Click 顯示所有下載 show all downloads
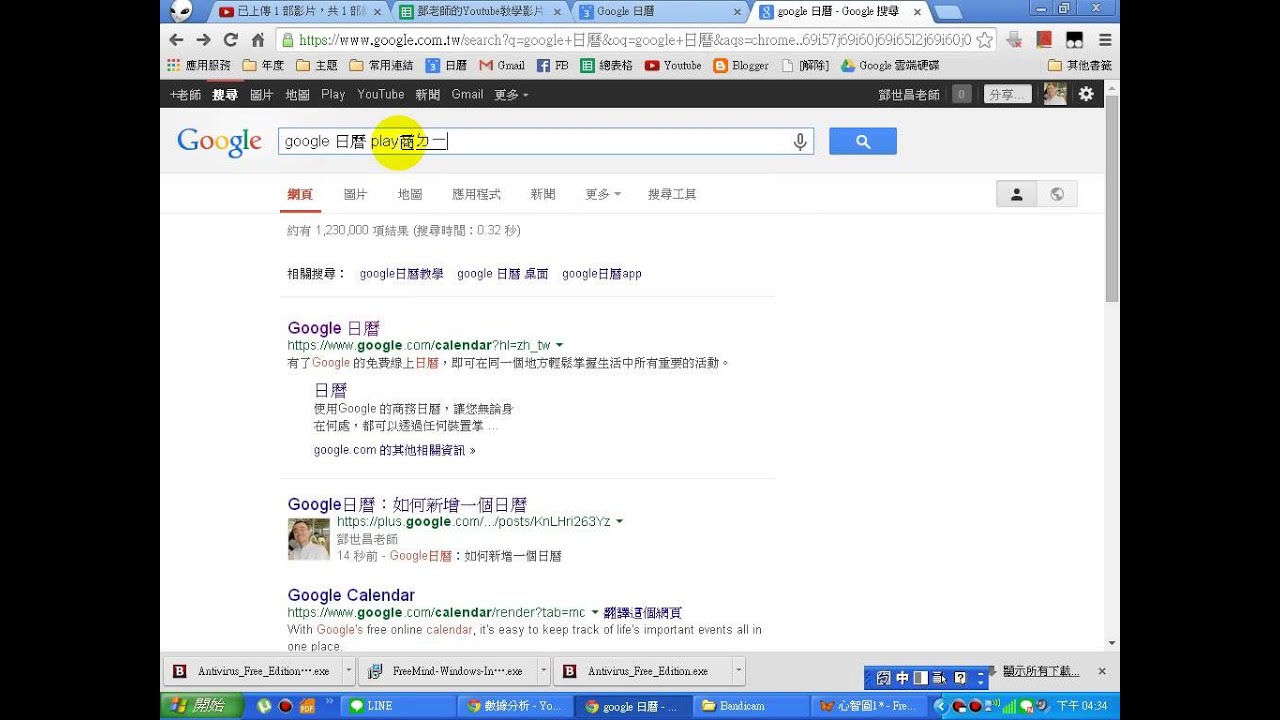 click(x=1041, y=671)
